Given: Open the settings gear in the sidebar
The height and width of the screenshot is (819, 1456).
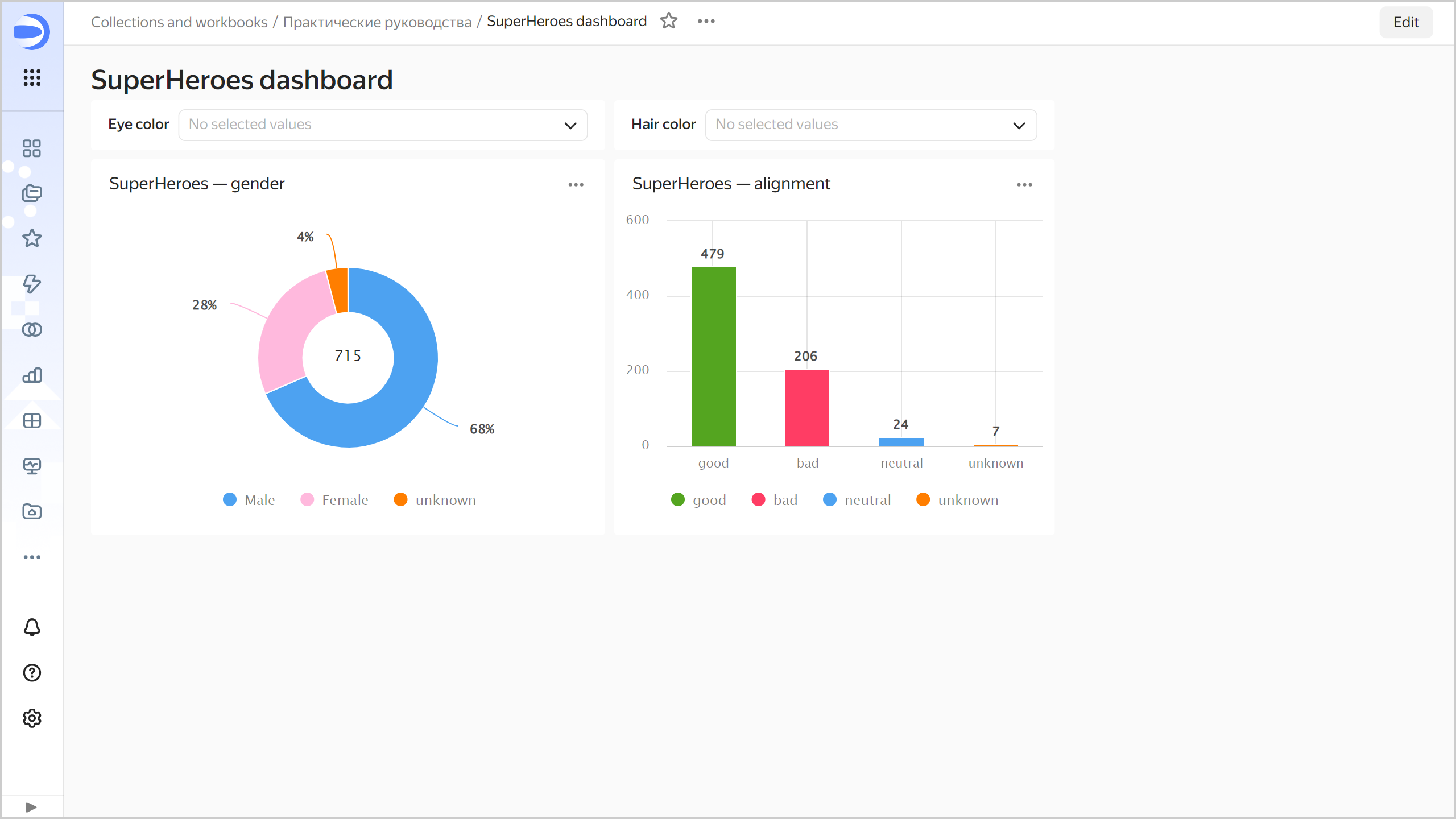Looking at the screenshot, I should [32, 718].
